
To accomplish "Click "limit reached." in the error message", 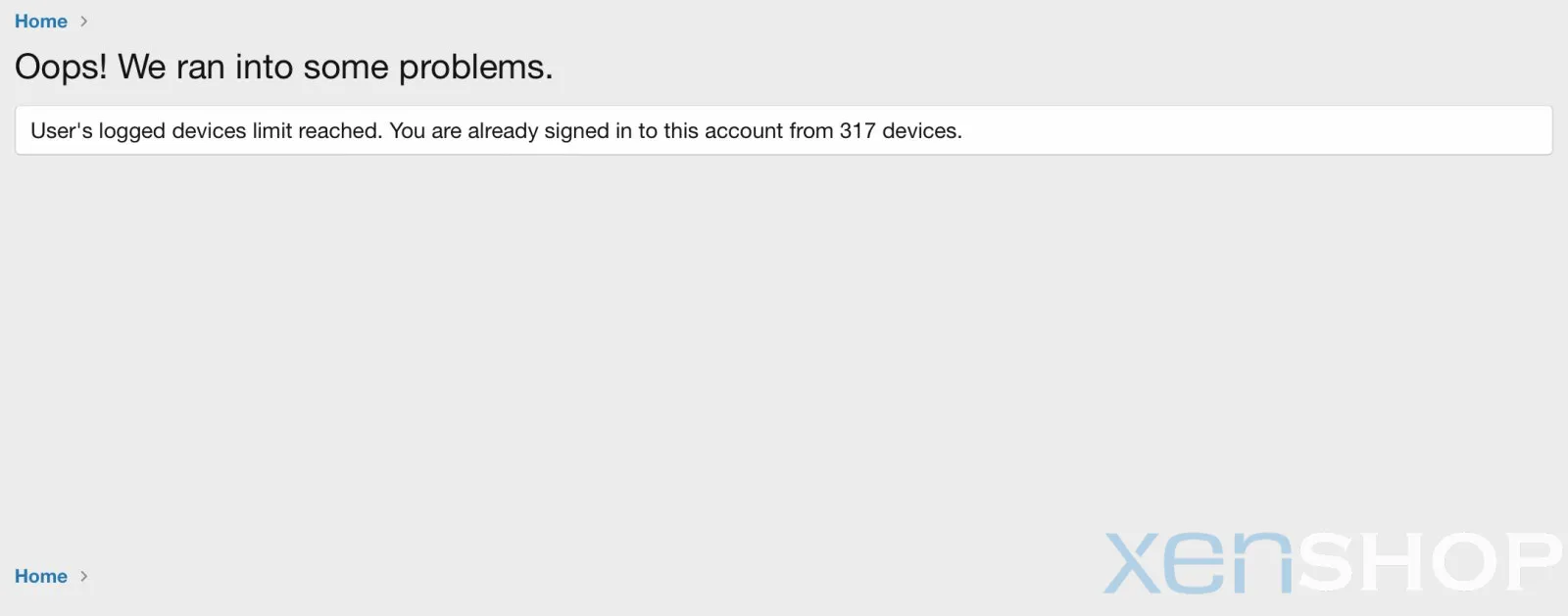I will coord(318,131).
